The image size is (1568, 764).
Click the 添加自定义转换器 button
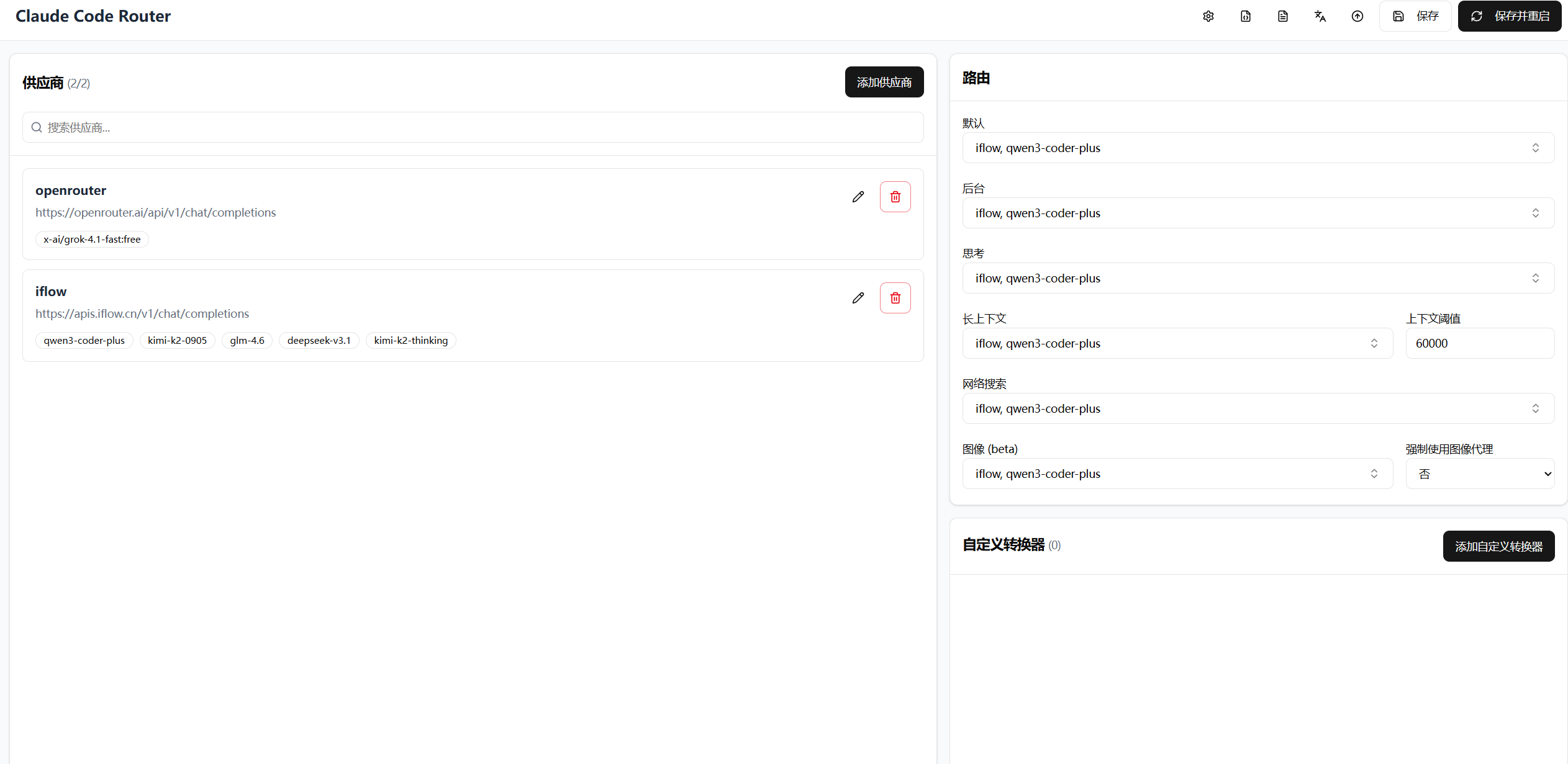coord(1498,546)
